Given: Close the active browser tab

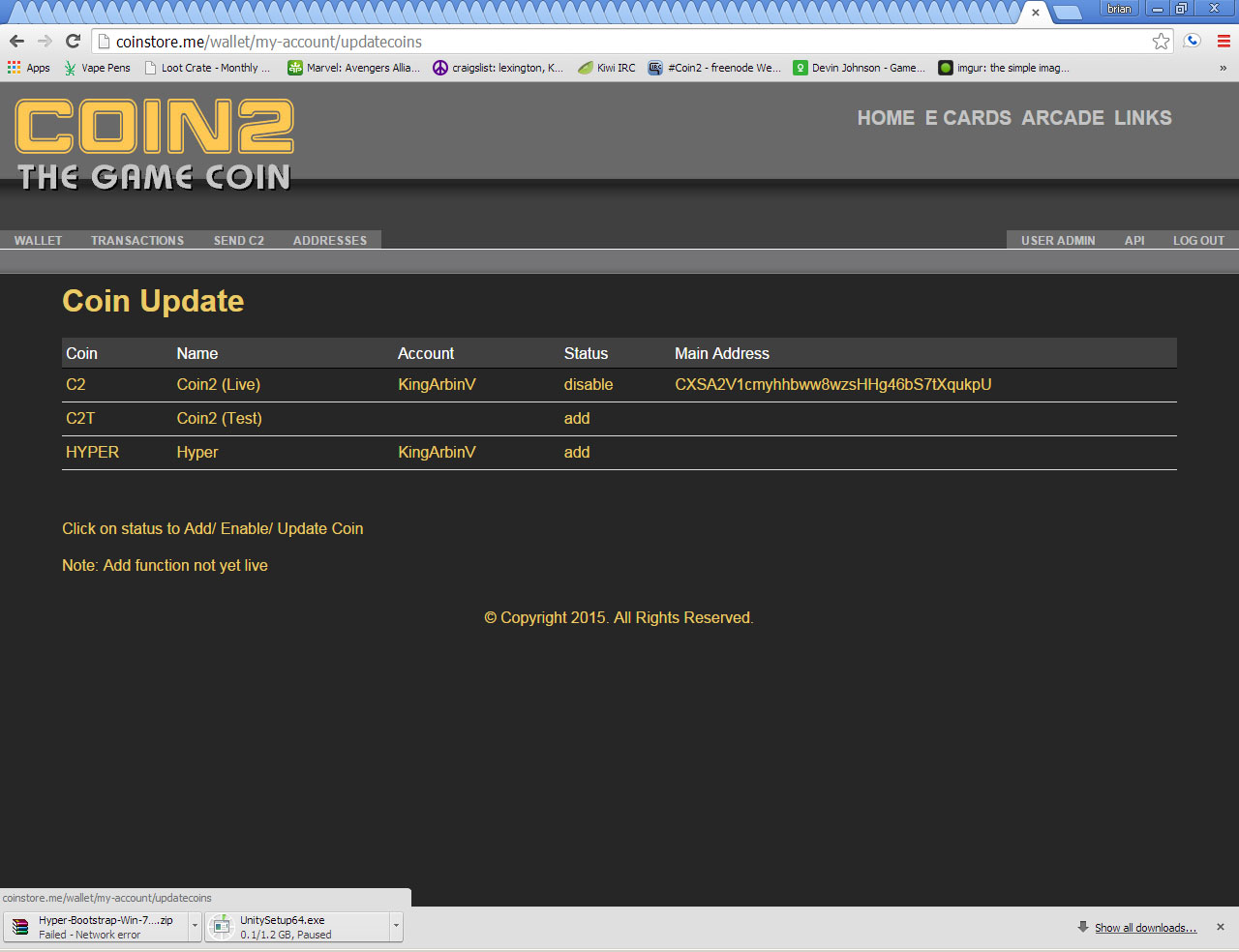Looking at the screenshot, I should point(1036,13).
